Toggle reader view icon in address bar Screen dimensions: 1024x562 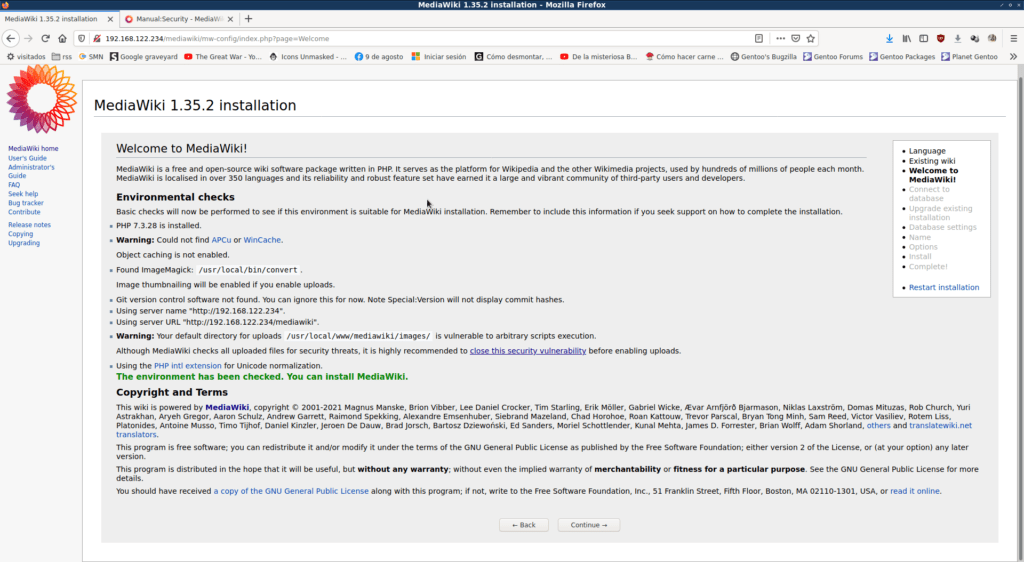759,39
